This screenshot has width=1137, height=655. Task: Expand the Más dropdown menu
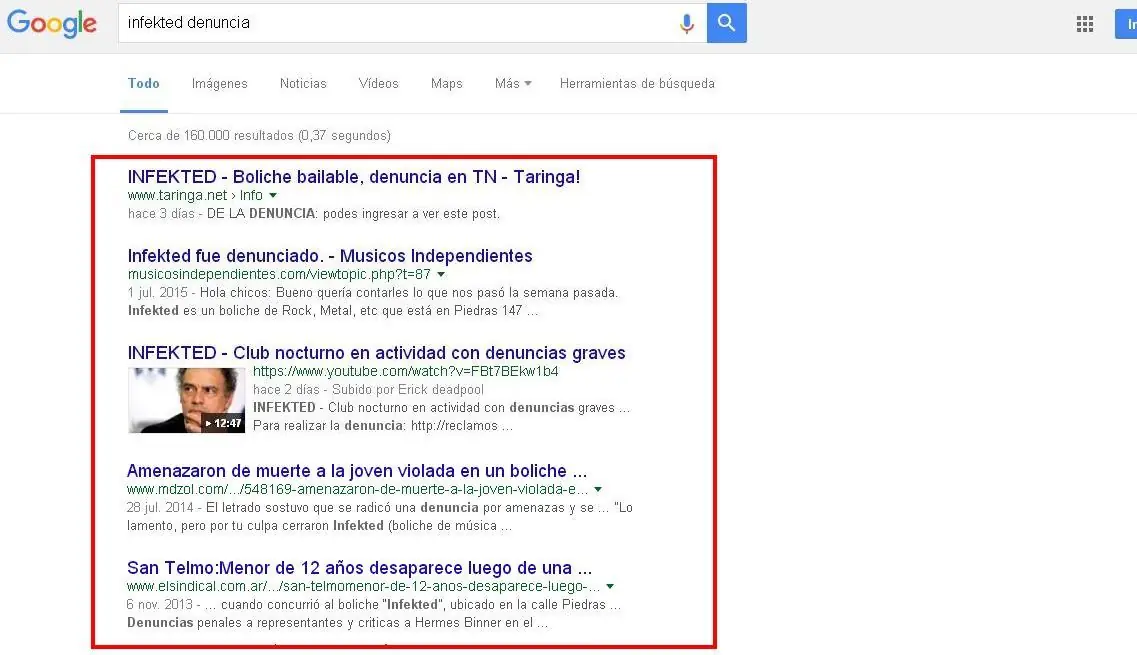point(513,83)
